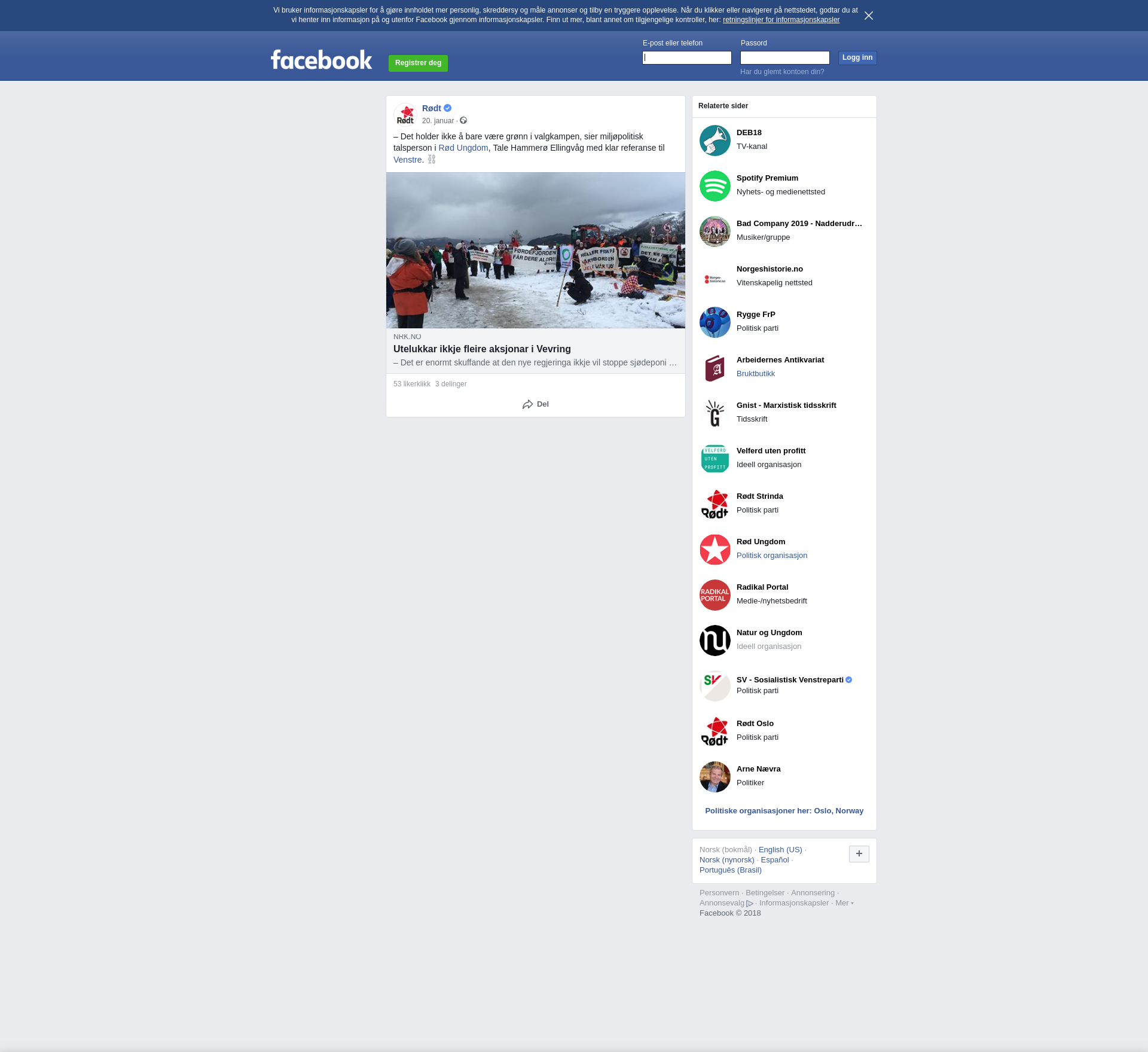The width and height of the screenshot is (1148, 1052).
Task: Click the verified badge next to Rødt
Action: [448, 108]
